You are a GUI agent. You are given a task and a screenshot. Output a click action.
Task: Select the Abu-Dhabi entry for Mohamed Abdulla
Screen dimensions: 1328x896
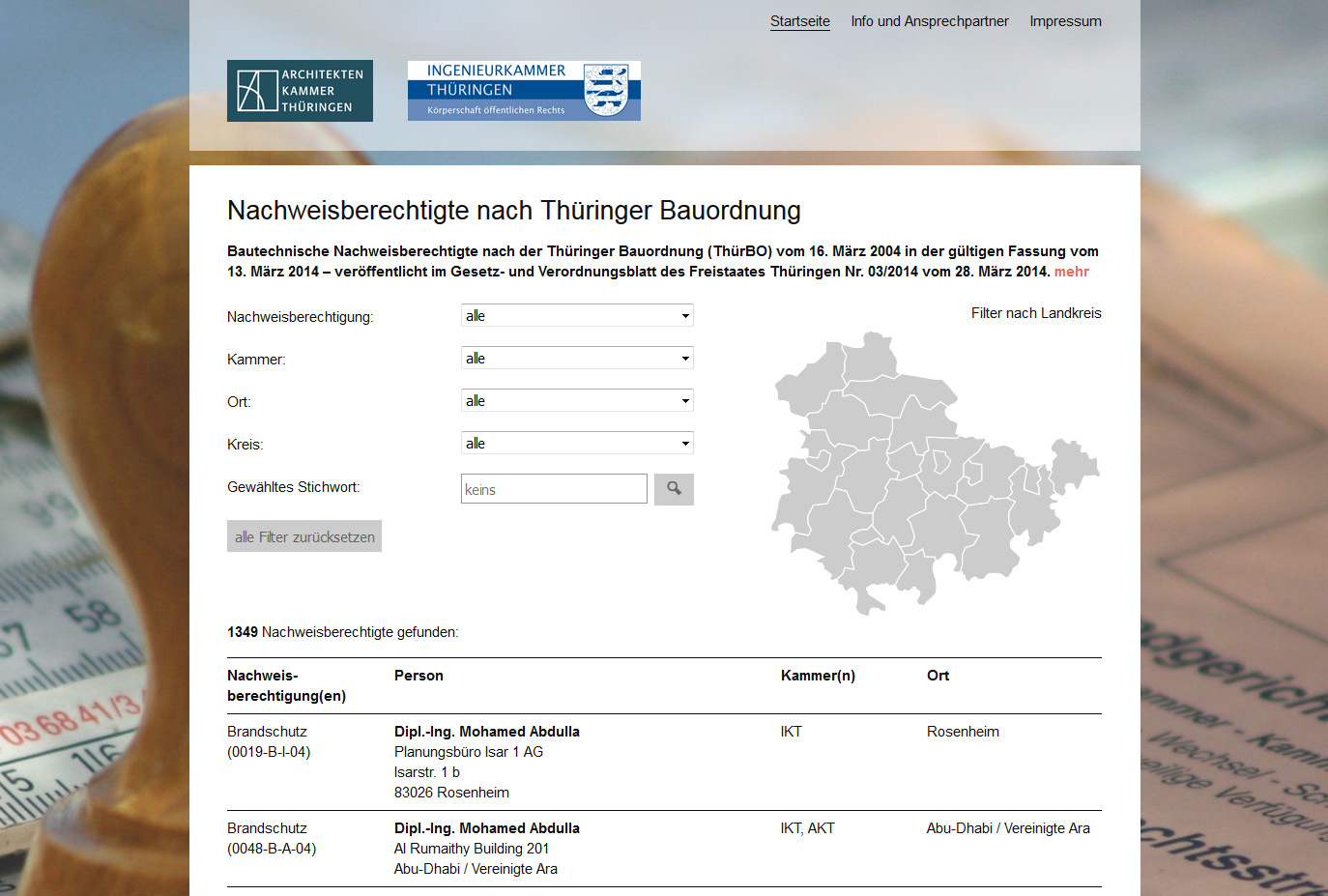[486, 828]
